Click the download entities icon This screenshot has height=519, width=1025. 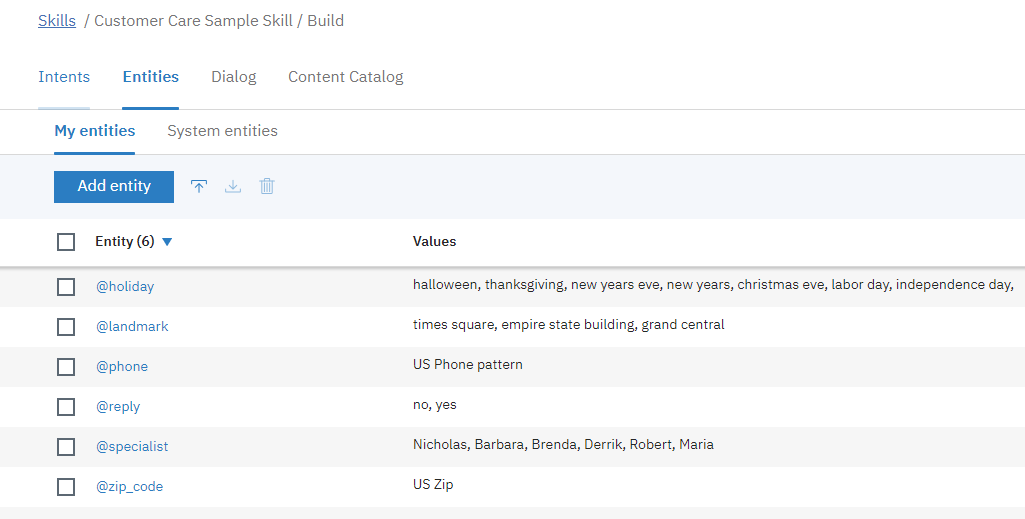coord(233,187)
